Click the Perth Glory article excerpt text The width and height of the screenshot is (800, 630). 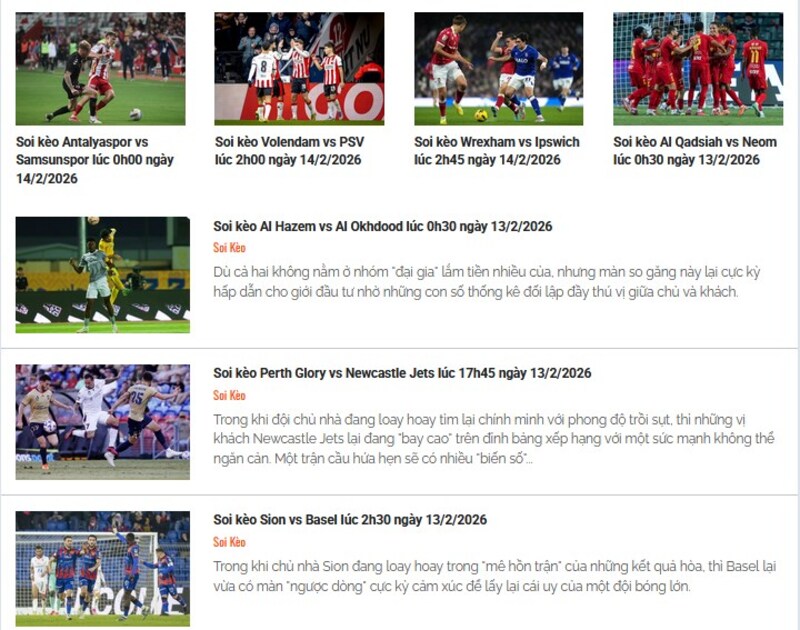coord(494,439)
